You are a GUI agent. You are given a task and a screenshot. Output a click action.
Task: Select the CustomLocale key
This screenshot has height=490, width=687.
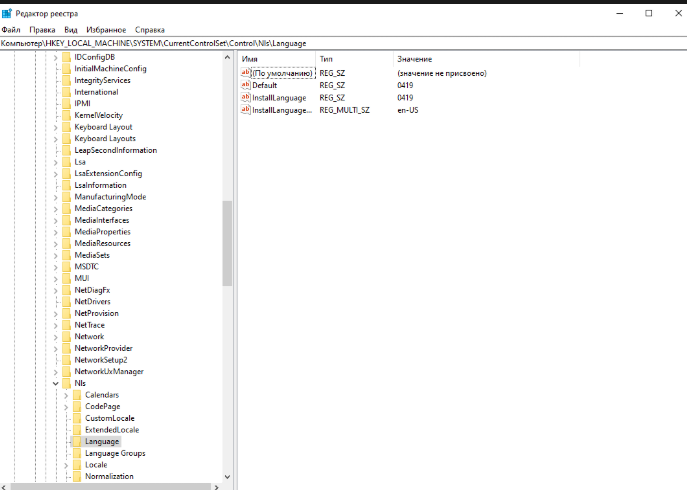[x=110, y=418]
